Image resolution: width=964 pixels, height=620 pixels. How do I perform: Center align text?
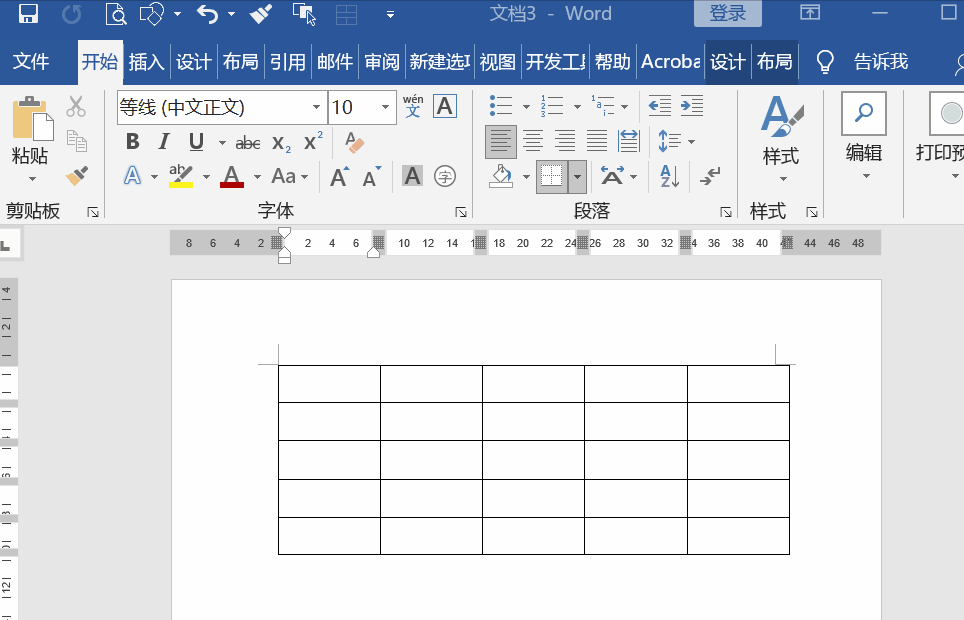[x=533, y=142]
